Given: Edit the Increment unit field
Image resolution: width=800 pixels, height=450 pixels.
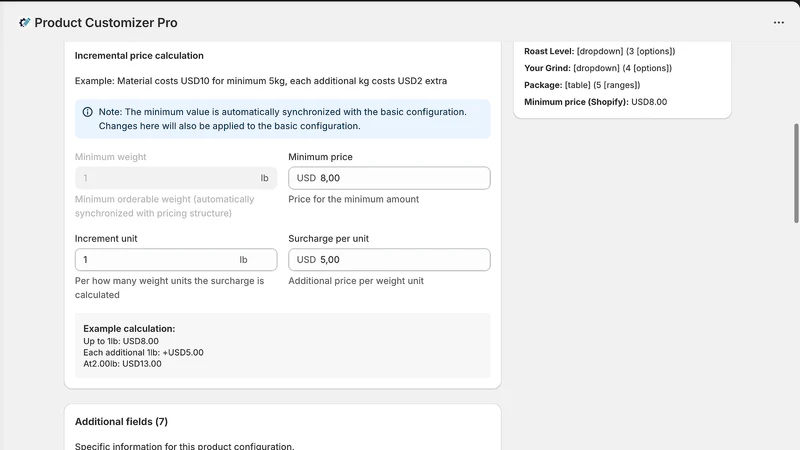Looking at the screenshot, I should 176,260.
